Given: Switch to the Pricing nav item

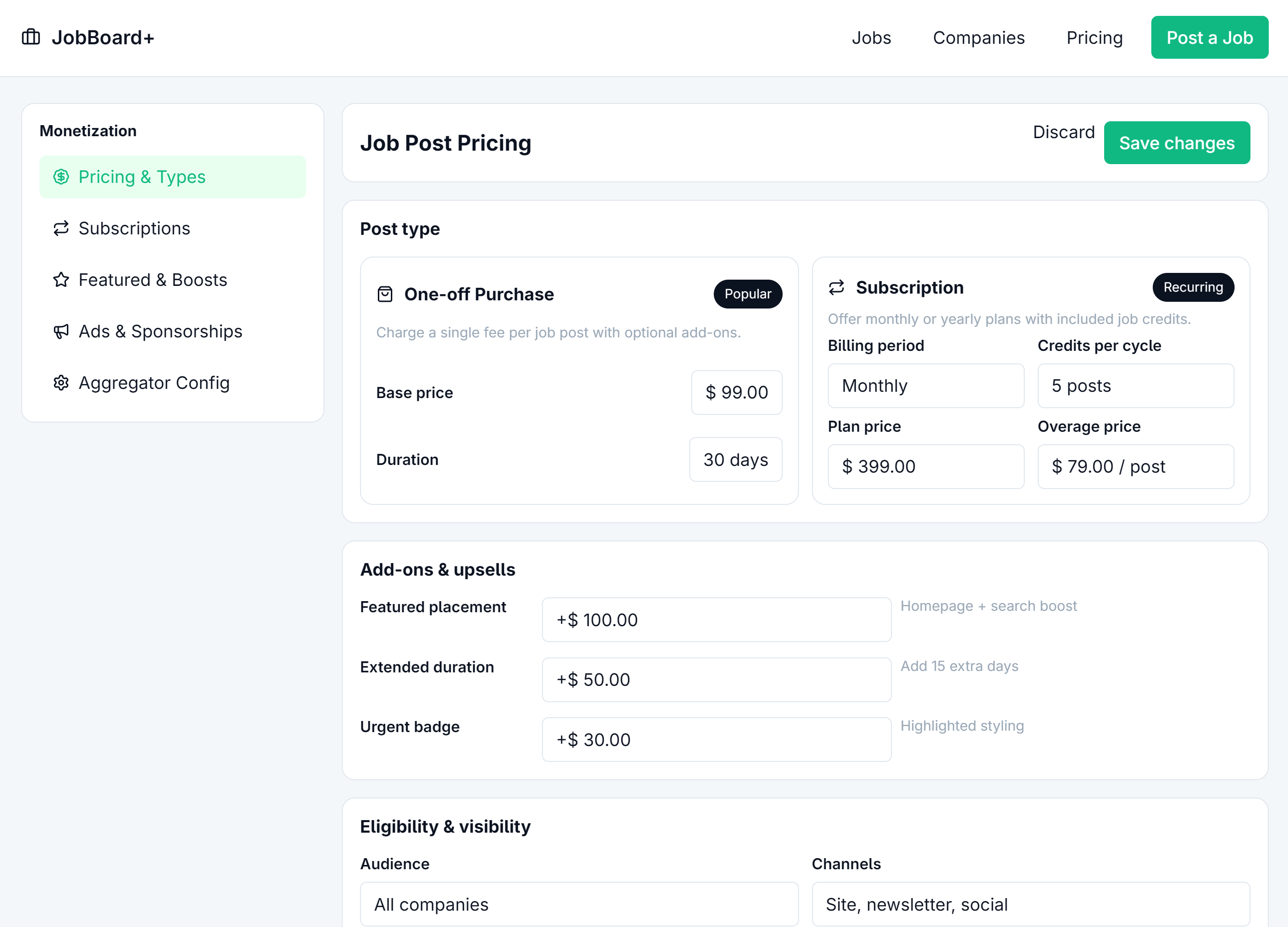Looking at the screenshot, I should pos(1095,38).
